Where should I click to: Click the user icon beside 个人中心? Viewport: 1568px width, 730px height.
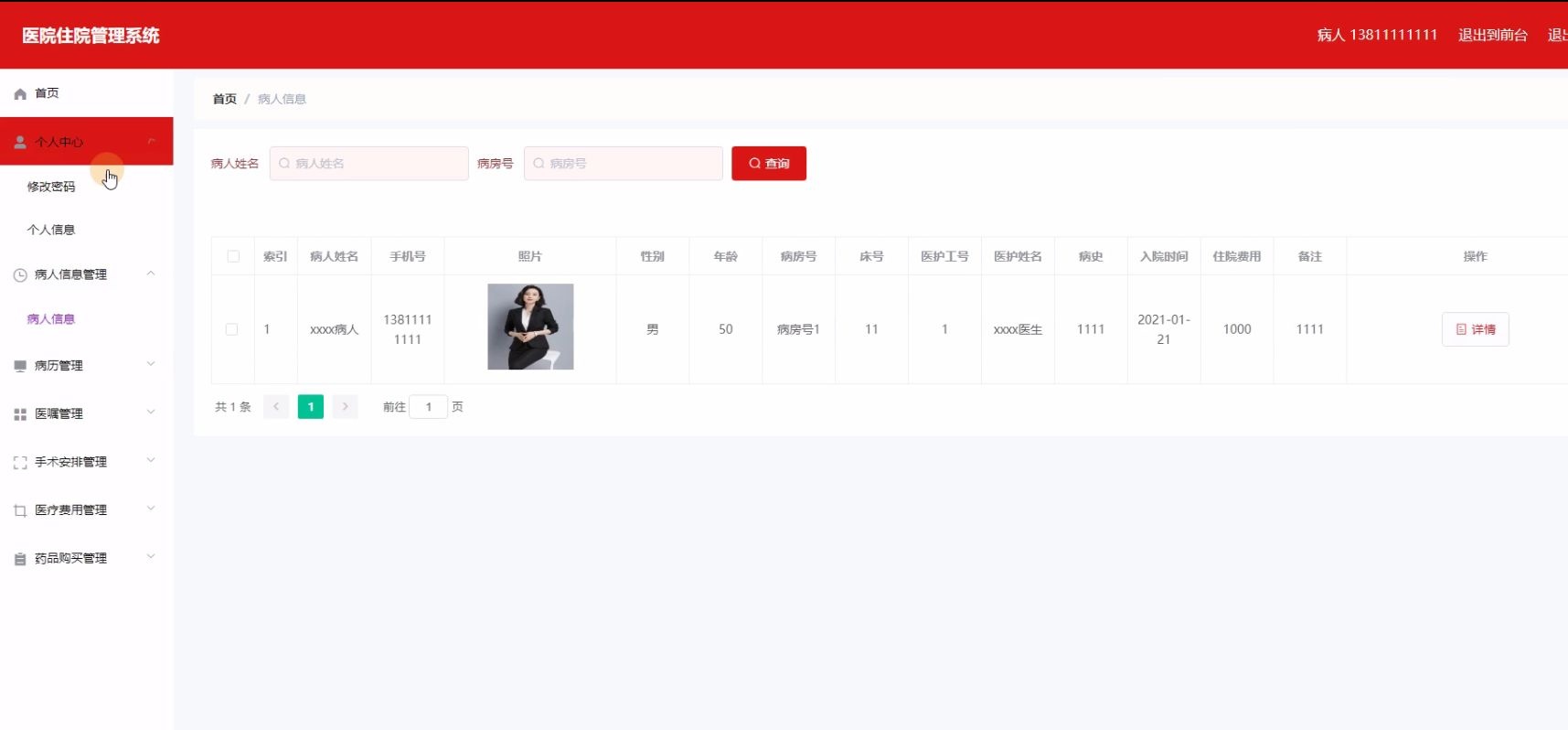20,142
